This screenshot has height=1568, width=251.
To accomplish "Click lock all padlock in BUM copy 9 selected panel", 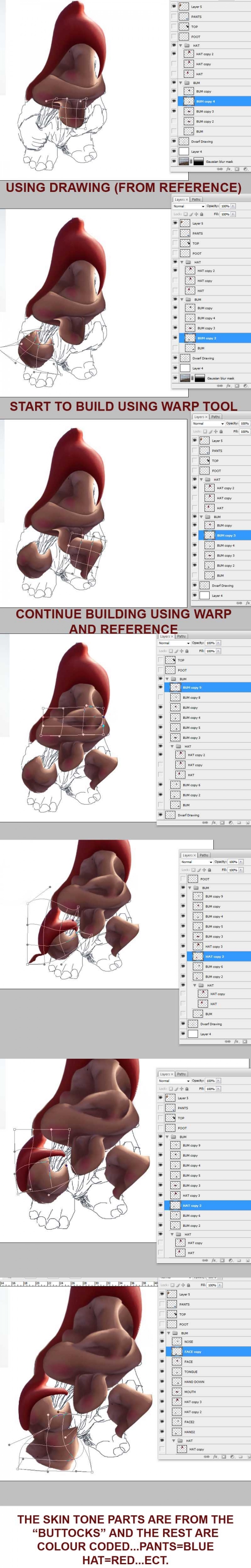I will 187,651.
